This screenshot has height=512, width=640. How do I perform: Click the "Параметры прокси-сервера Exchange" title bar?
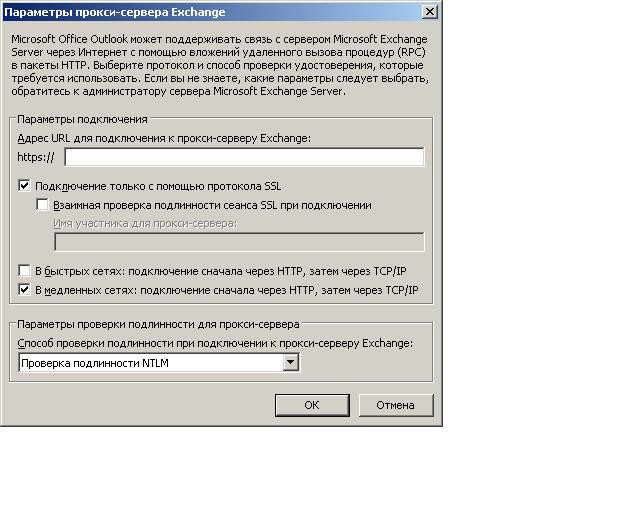point(200,11)
